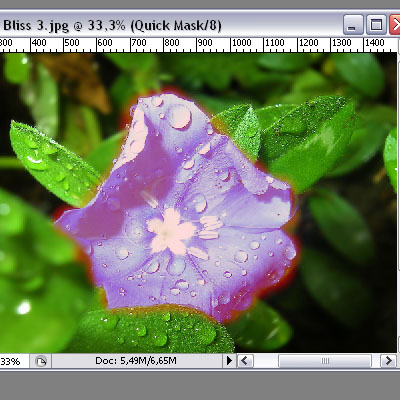Click the Doc: 5,49M/6,65M status text
Image resolution: width=400 pixels, height=400 pixels.
136,361
